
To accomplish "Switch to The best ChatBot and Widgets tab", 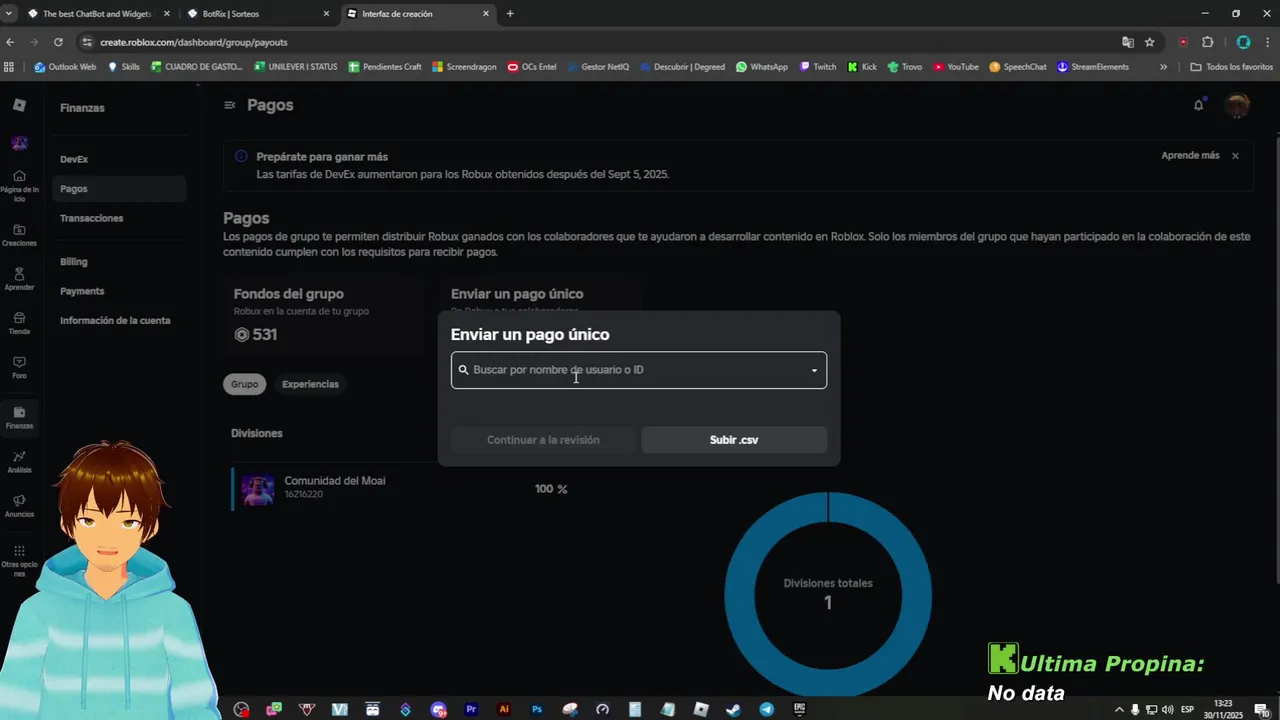I will point(97,14).
